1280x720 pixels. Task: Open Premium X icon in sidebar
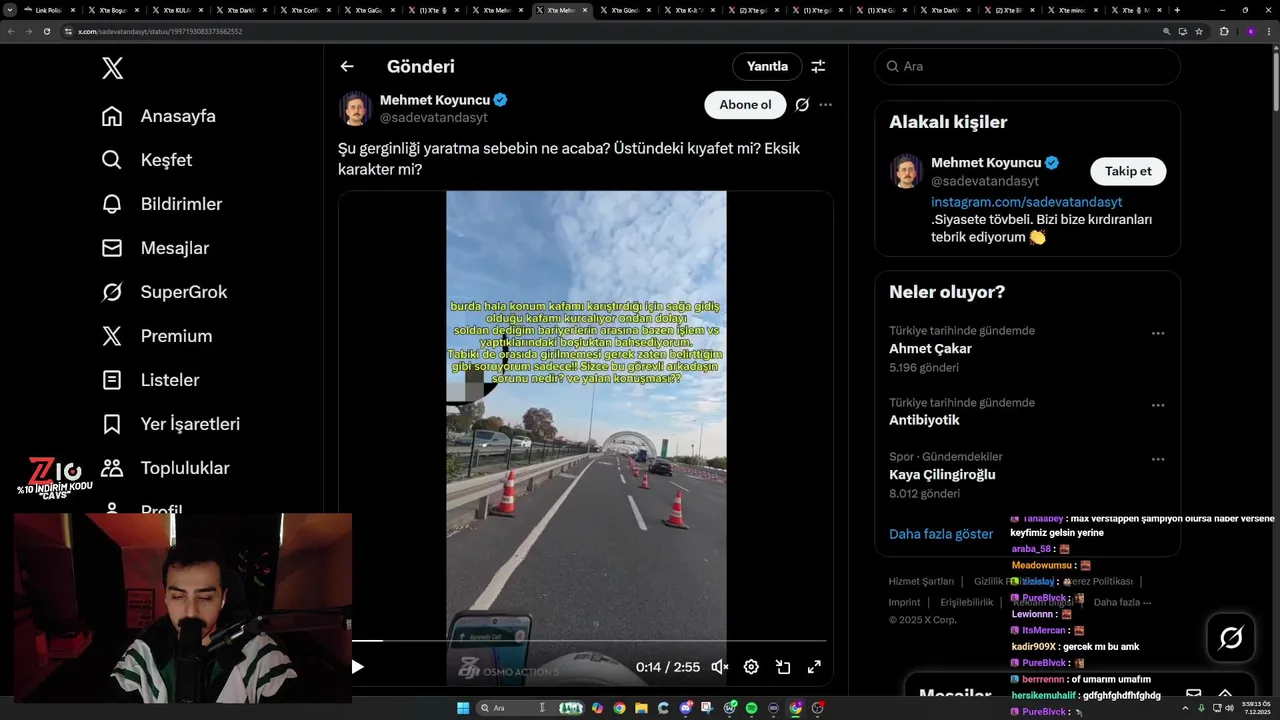112,336
